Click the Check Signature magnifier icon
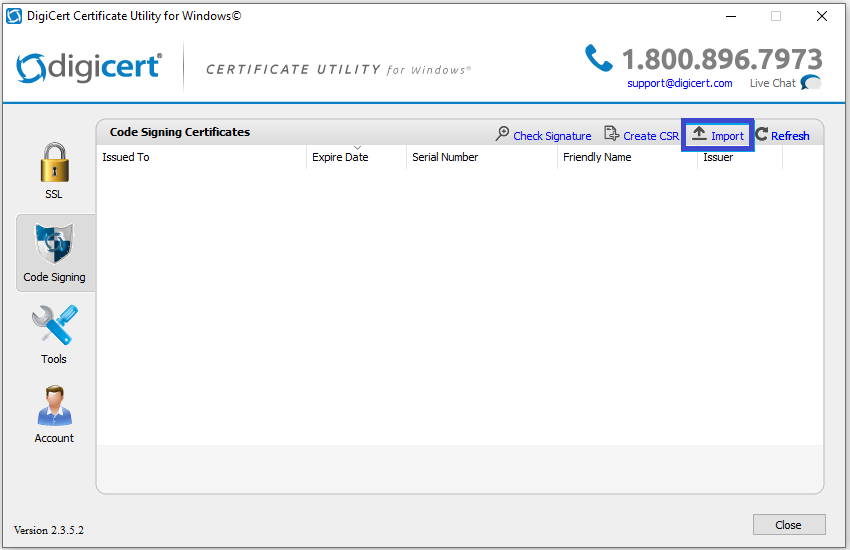850x550 pixels. [x=503, y=134]
